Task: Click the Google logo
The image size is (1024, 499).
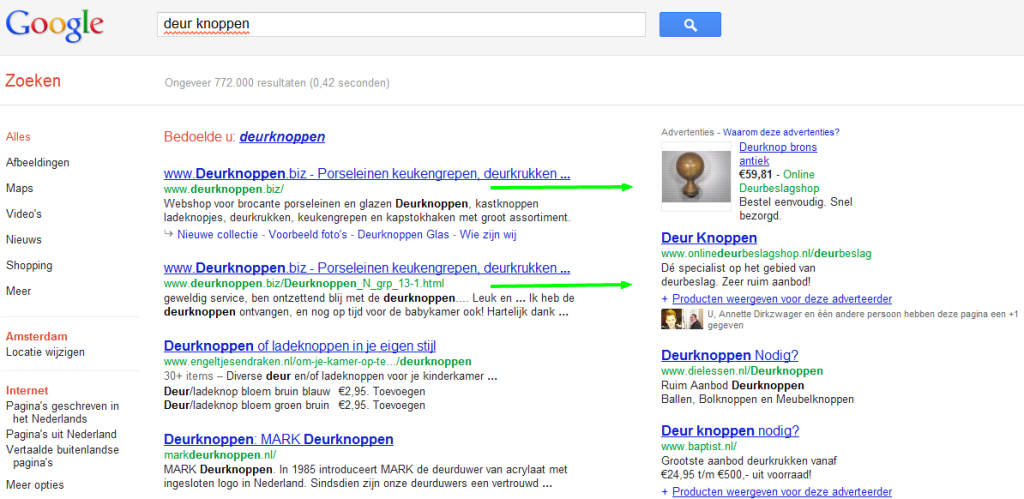Action: (x=55, y=25)
